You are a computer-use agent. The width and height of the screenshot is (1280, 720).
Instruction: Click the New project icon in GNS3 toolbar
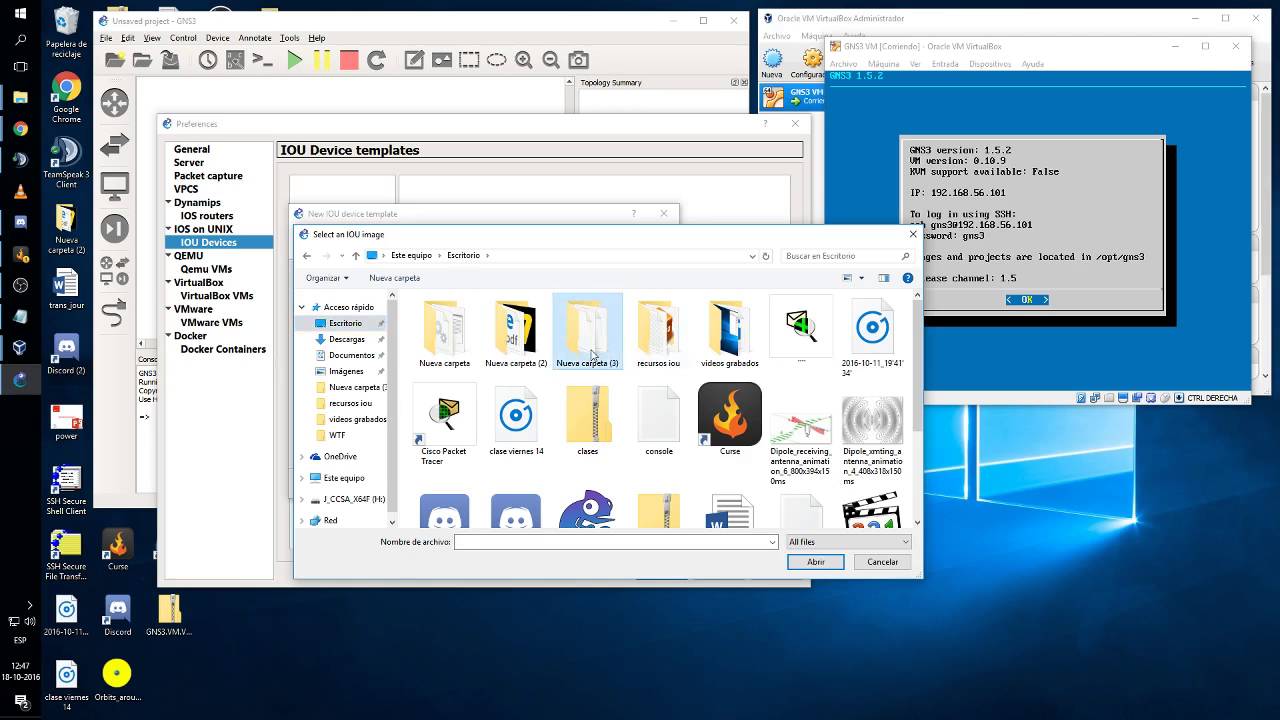tap(115, 60)
